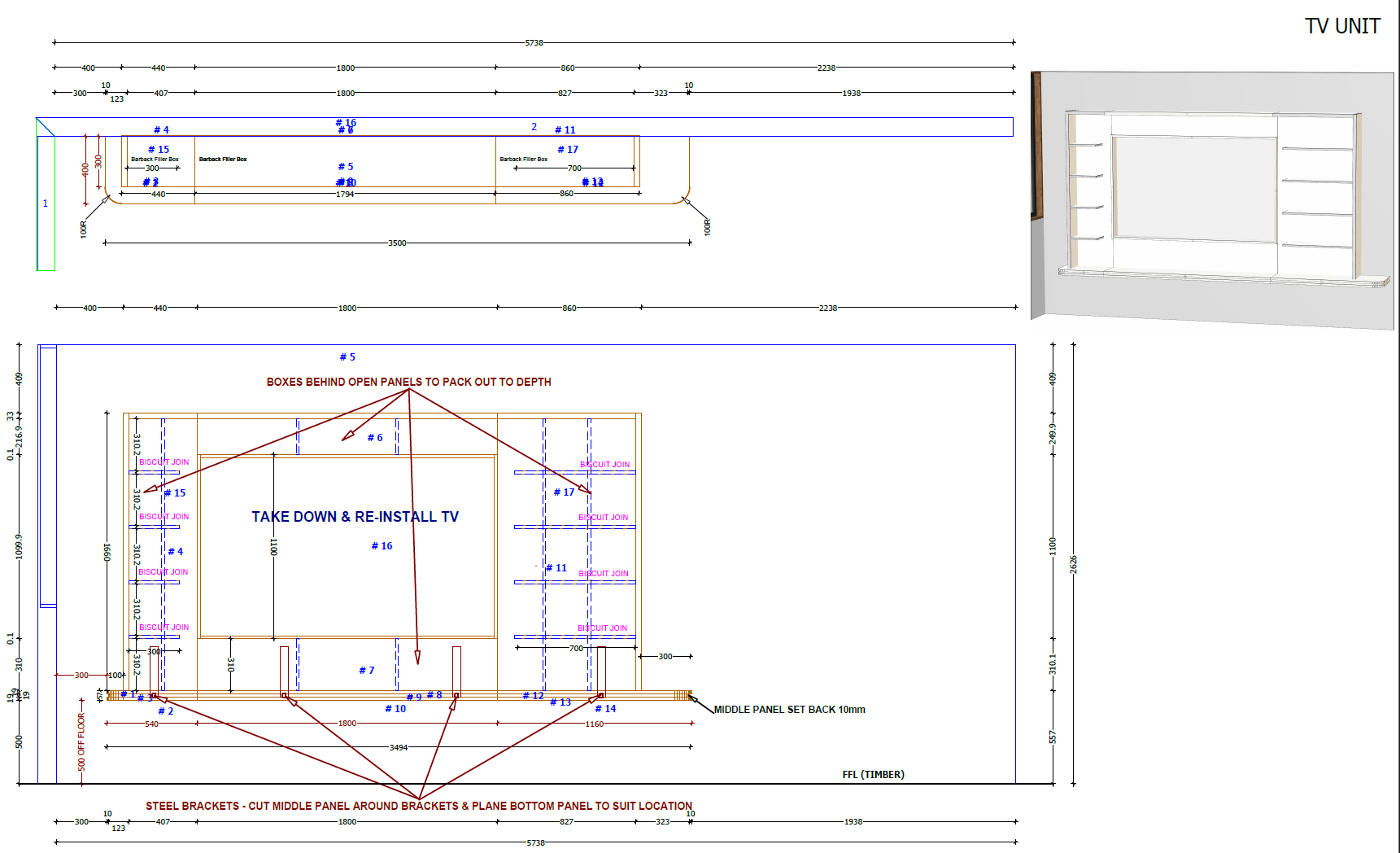This screenshot has width=1400, height=853.
Task: Click the TAKE DOWN & RE-INSTALL TV annotation
Action: (x=355, y=516)
